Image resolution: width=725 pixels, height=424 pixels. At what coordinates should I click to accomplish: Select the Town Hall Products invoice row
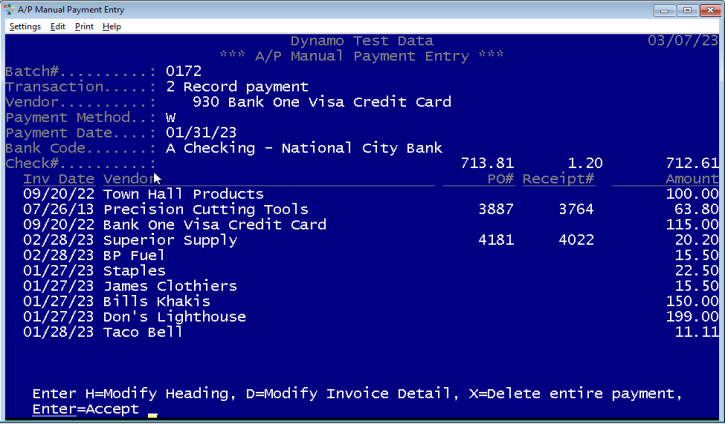click(x=371, y=194)
